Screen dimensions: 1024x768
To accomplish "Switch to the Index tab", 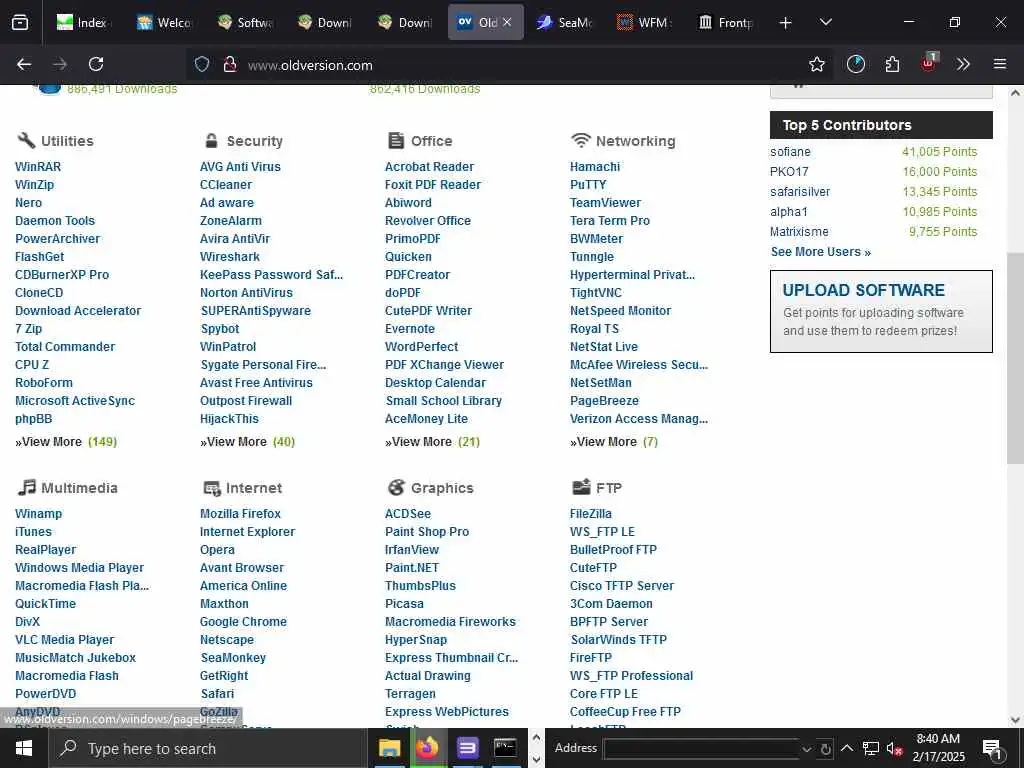I will (84, 23).
